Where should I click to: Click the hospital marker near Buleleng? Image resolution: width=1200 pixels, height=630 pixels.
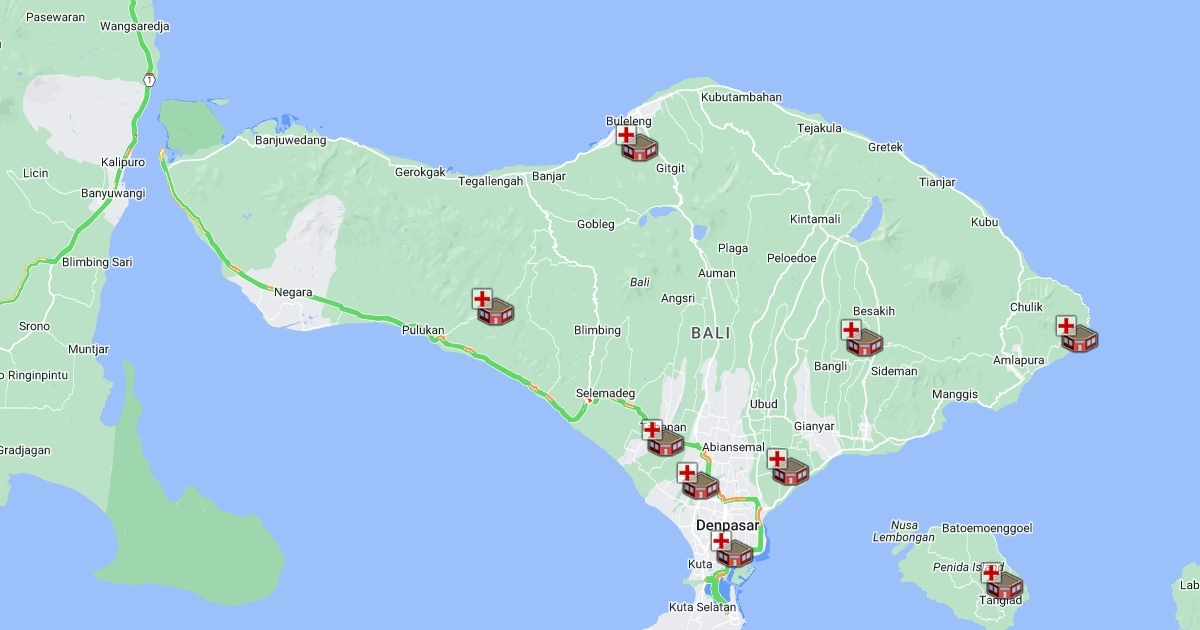636,144
